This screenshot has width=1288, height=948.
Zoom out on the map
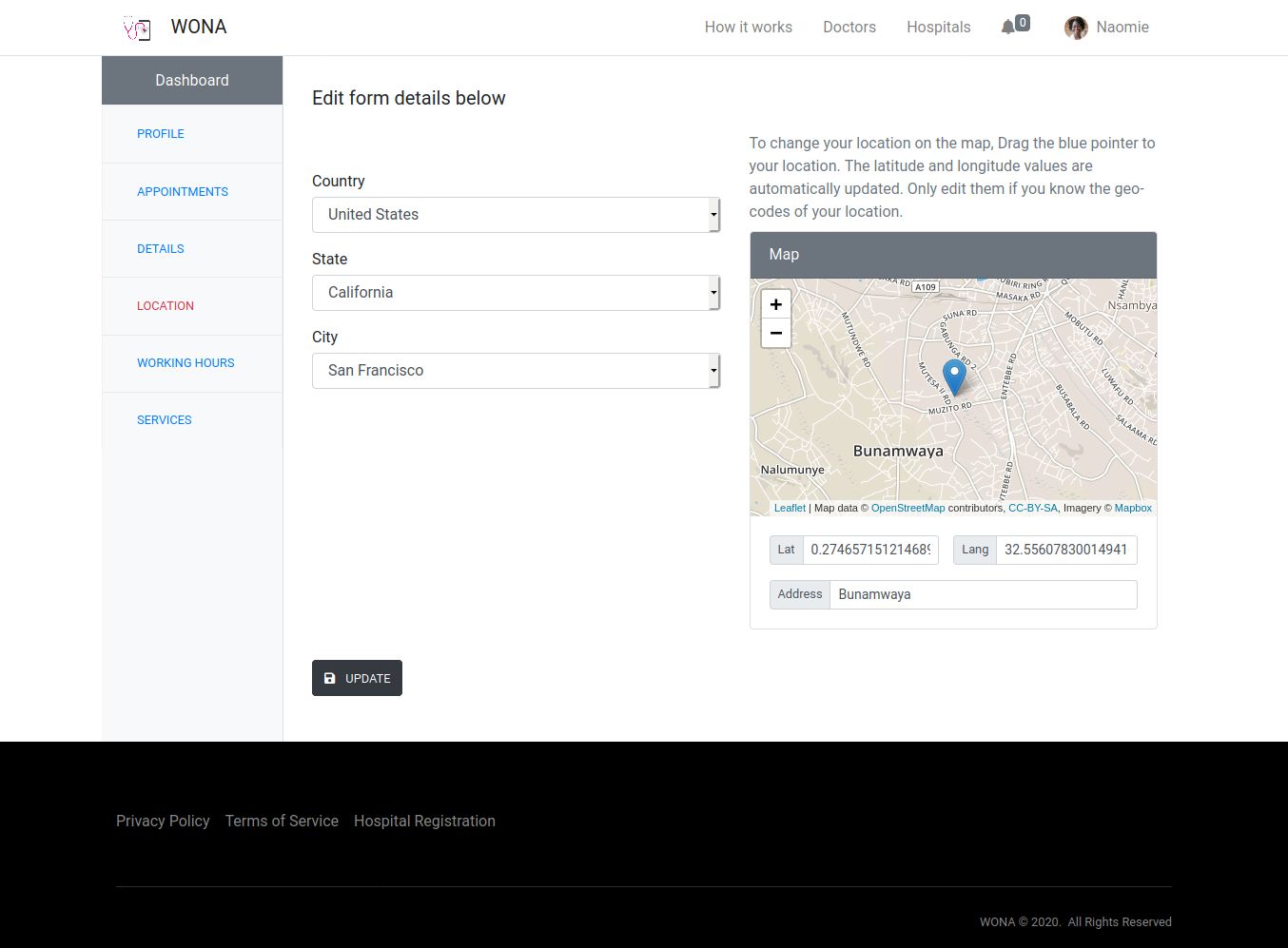point(776,333)
